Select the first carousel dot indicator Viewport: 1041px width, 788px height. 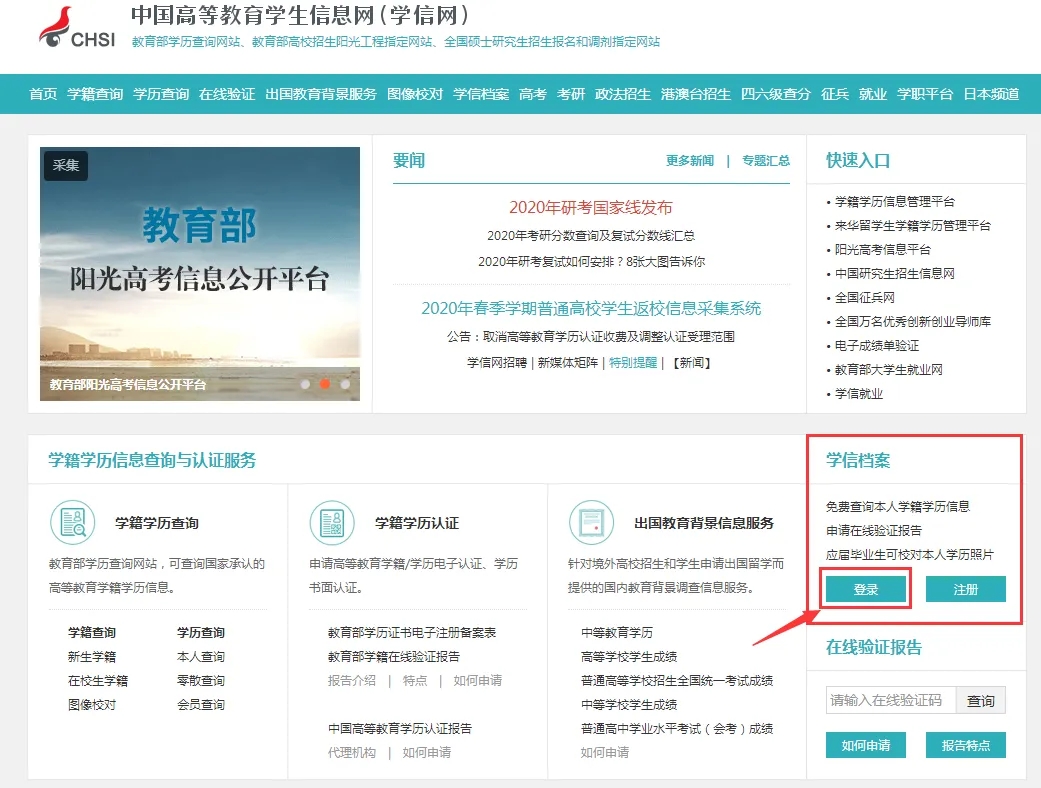pos(305,384)
